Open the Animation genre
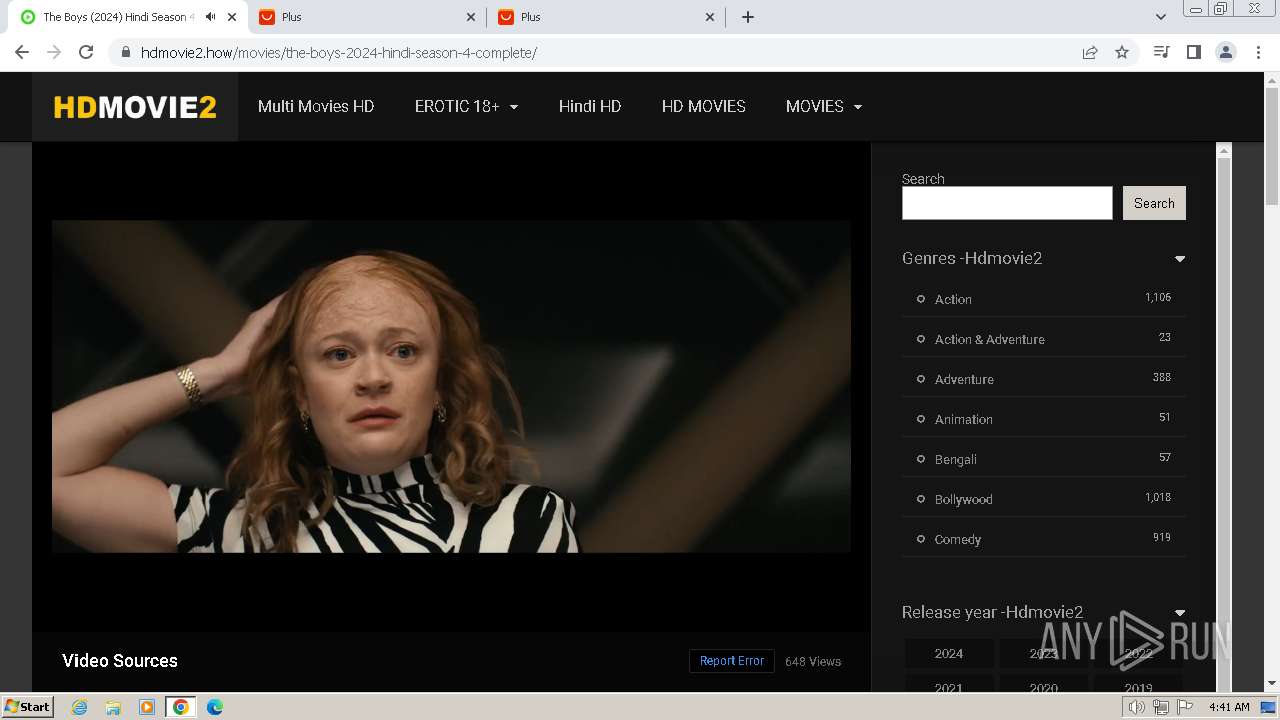 tap(963, 419)
